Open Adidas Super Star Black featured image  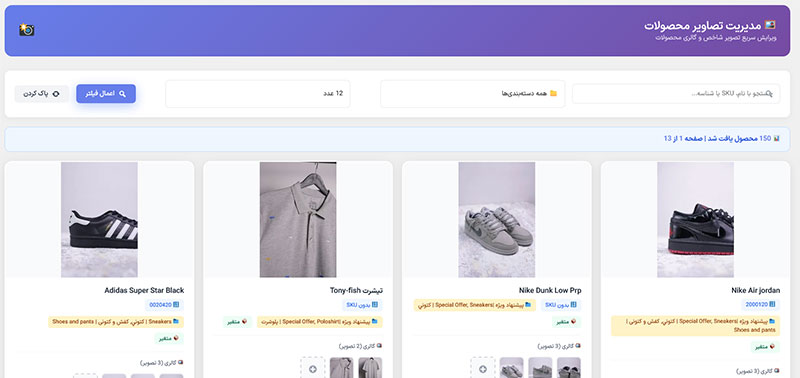coord(99,220)
